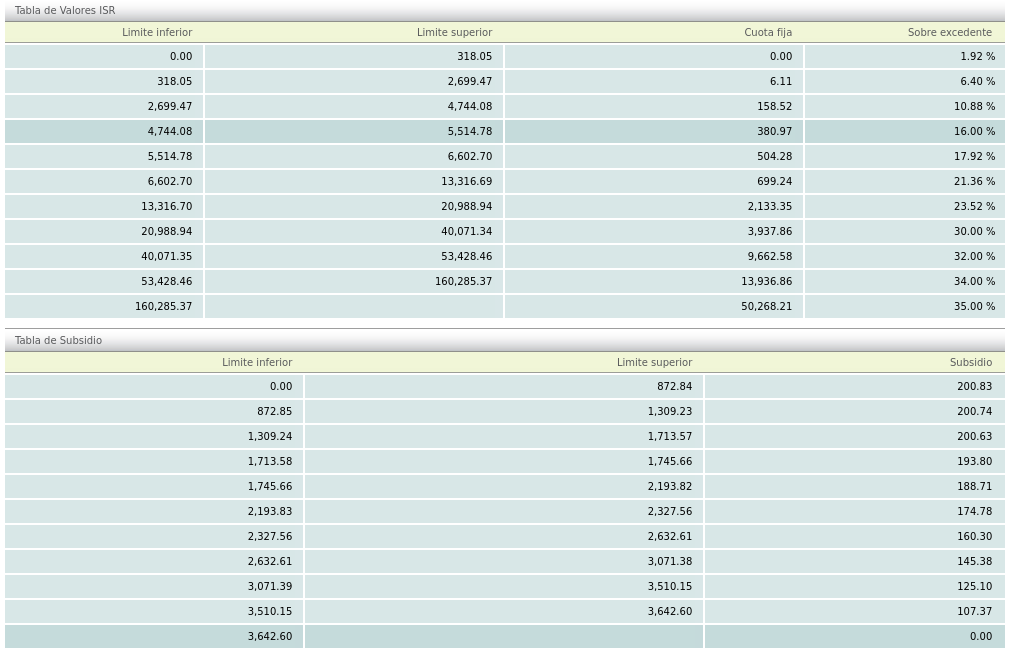Click Limite inferior header in Subsidio table
1009x653 pixels.
click(257, 362)
